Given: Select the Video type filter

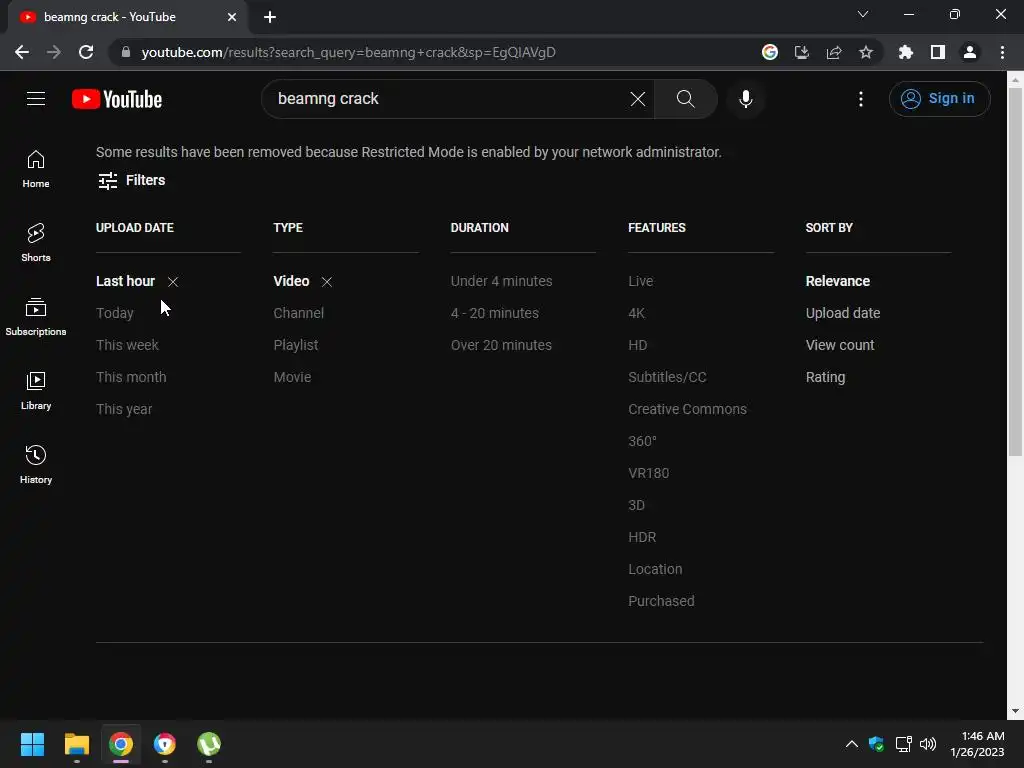Looking at the screenshot, I should pyautogui.click(x=291, y=281).
